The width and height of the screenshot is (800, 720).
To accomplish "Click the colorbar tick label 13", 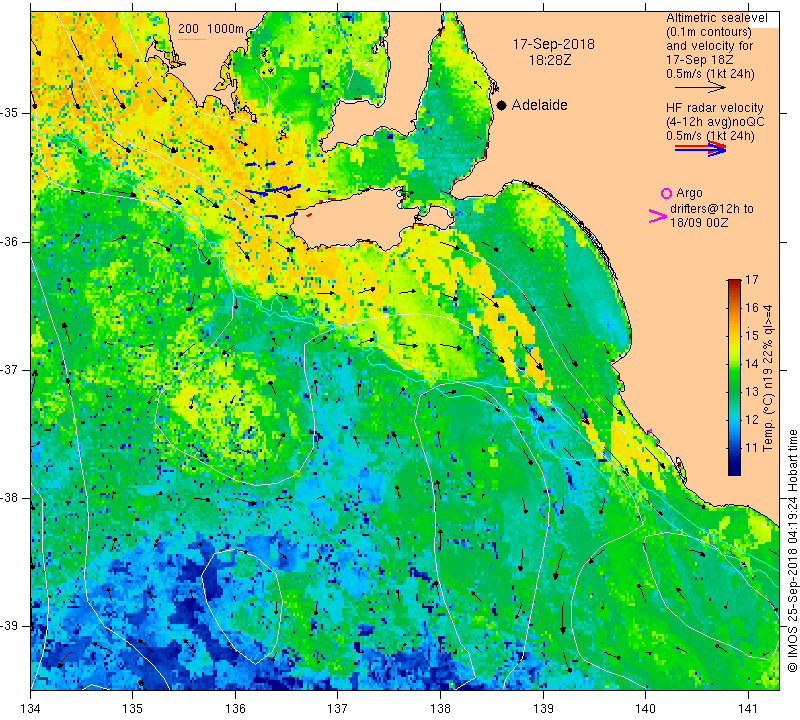I will [752, 392].
